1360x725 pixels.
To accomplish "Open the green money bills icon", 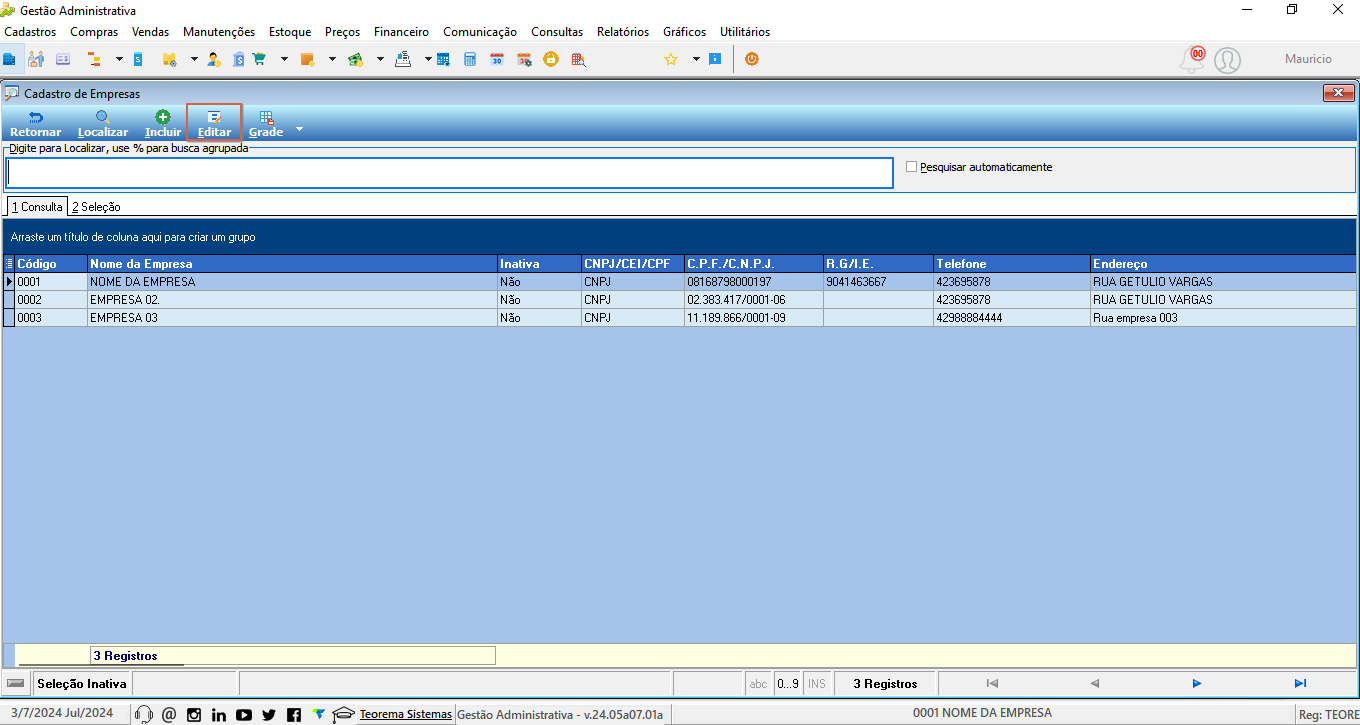I will (355, 60).
